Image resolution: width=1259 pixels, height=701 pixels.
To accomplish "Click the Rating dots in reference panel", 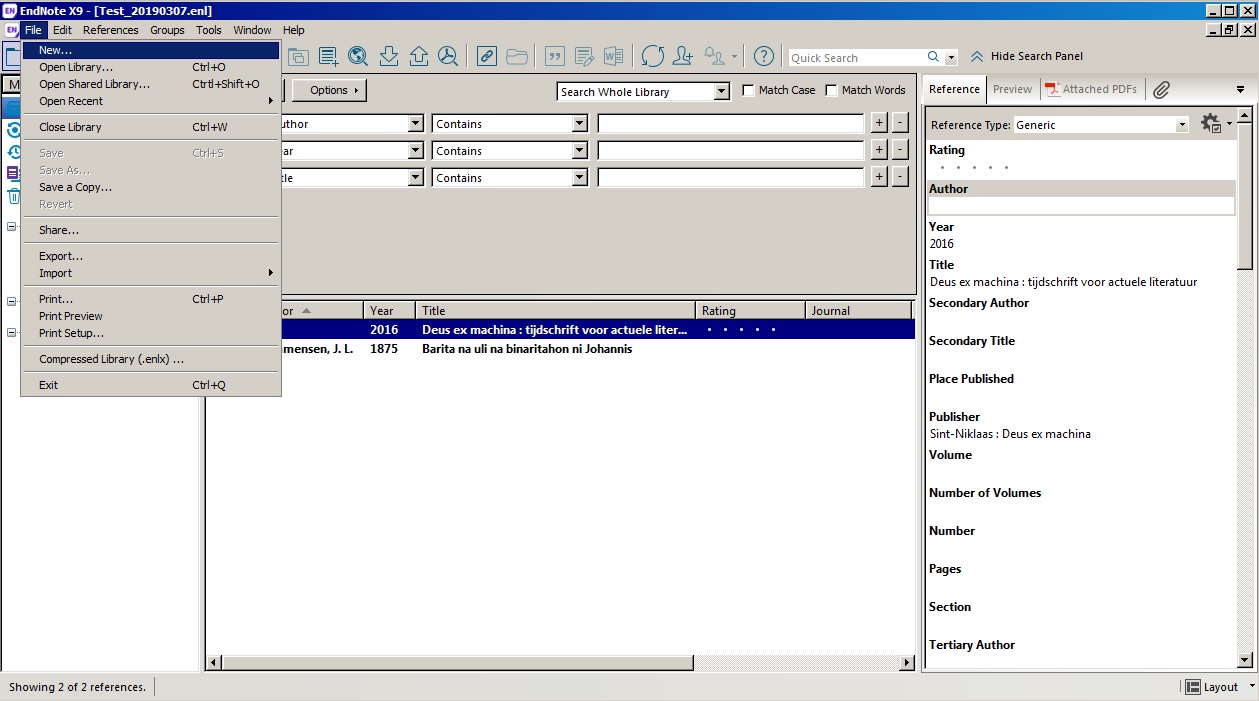I will [x=974, y=168].
